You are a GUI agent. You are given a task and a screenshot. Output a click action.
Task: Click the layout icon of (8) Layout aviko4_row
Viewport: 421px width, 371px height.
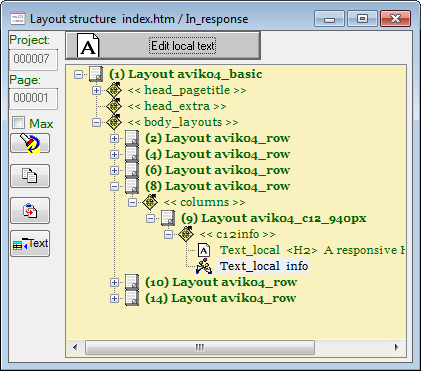(132, 186)
